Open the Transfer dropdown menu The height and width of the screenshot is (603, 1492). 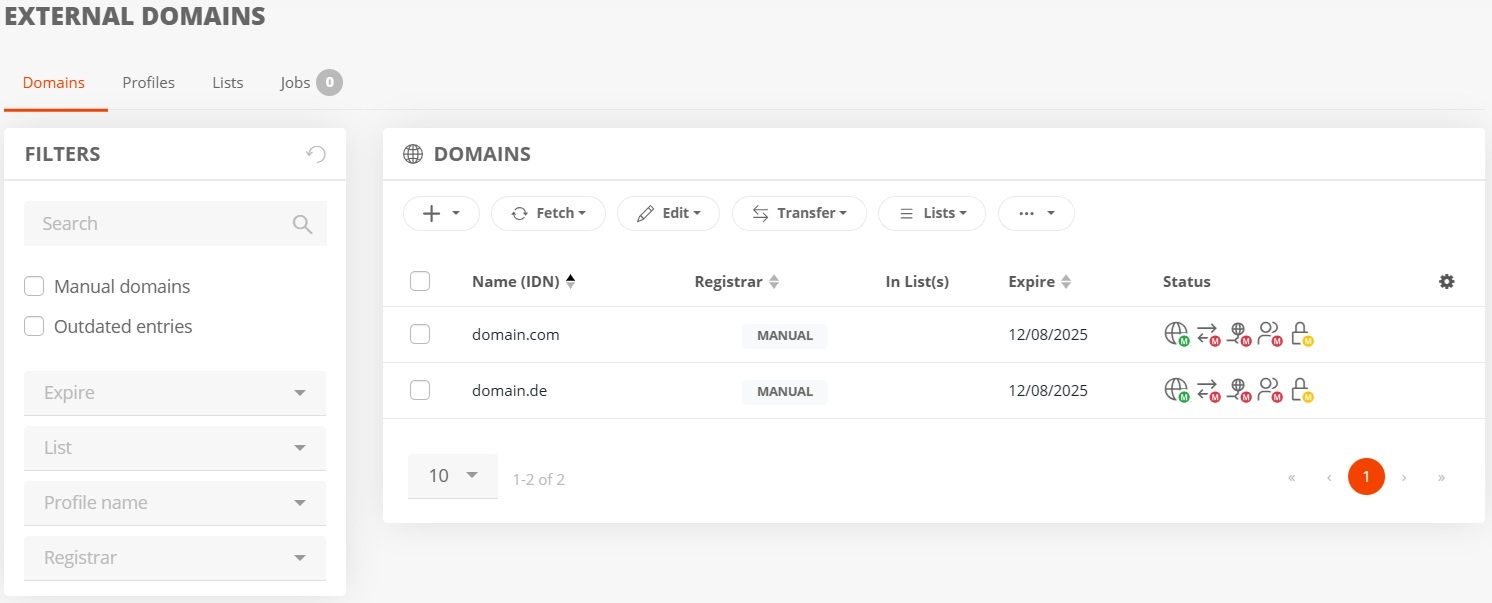pyautogui.click(x=799, y=213)
